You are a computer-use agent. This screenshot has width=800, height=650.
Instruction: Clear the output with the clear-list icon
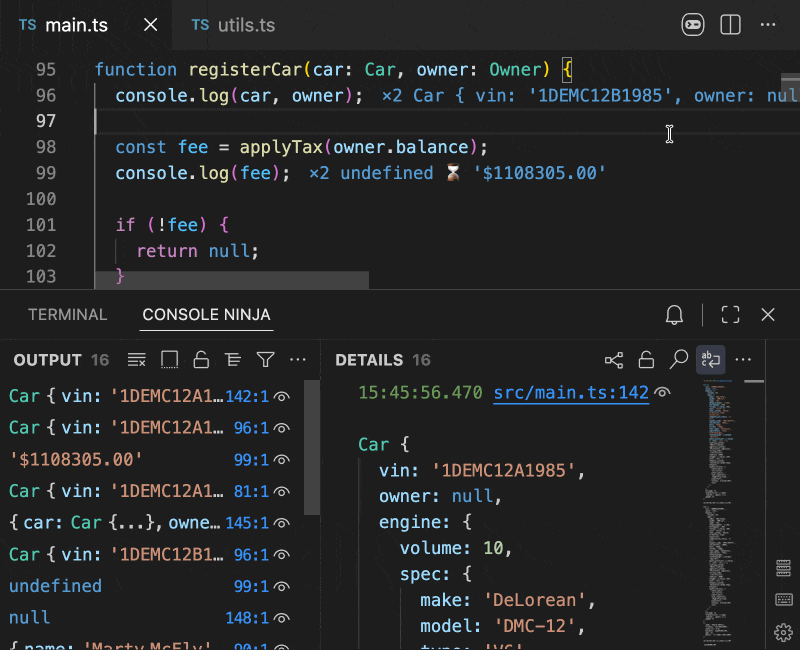(x=137, y=360)
